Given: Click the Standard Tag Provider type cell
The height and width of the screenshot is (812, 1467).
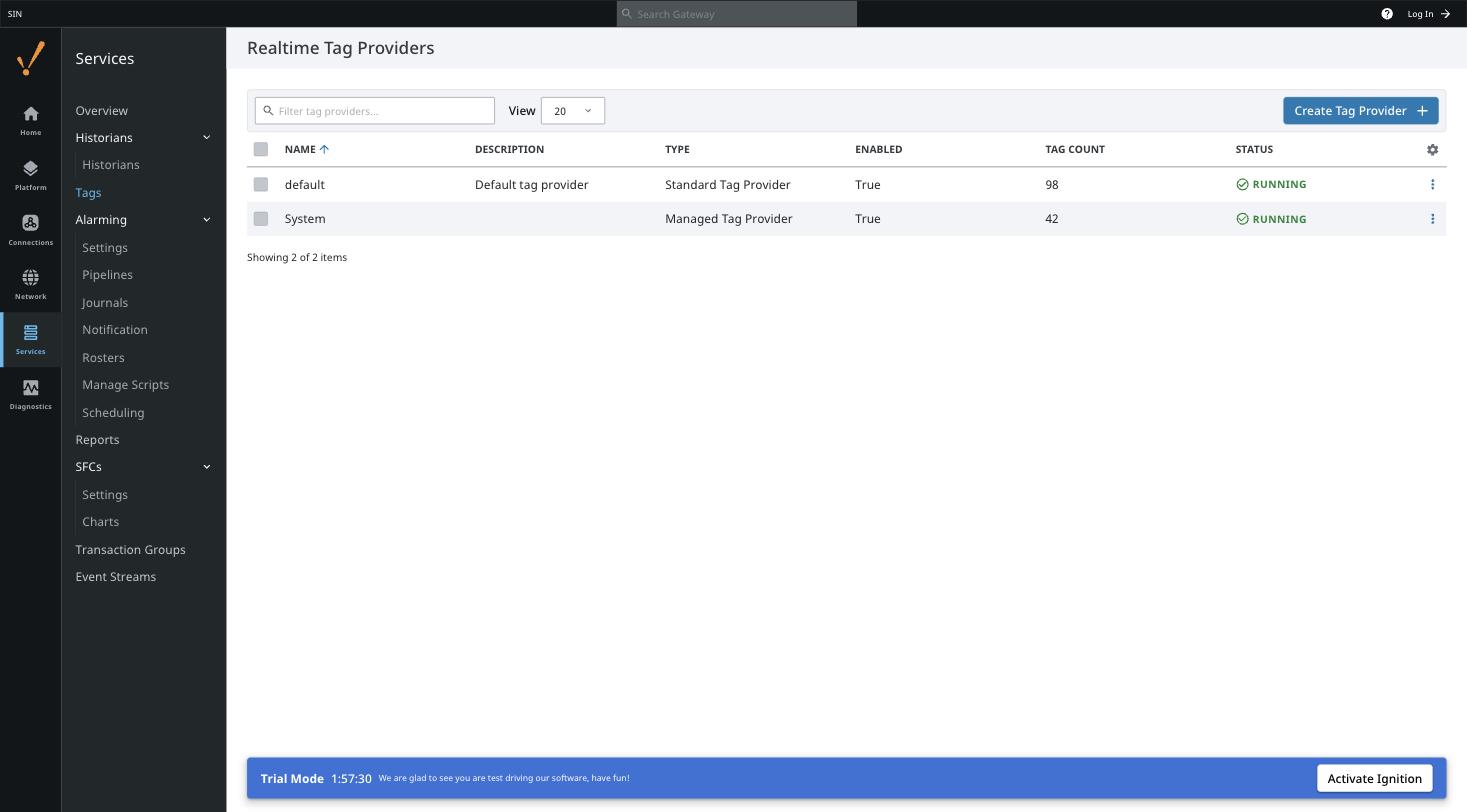Looking at the screenshot, I should [x=728, y=184].
